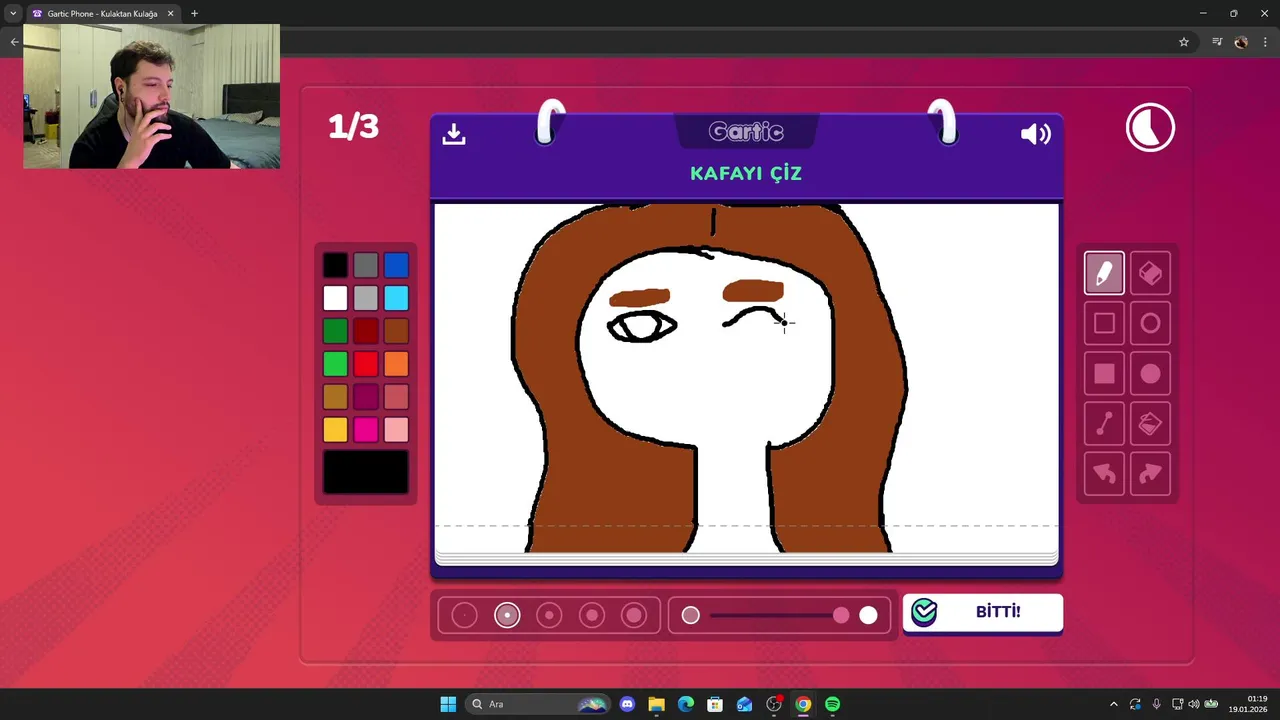This screenshot has height=720, width=1280.
Task: Pick the cyan color swatch
Action: [396, 298]
